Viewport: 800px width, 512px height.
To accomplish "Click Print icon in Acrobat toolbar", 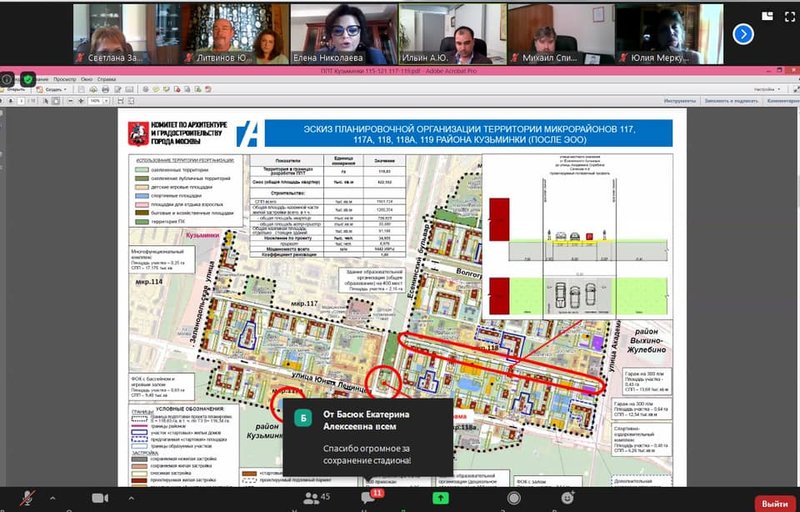I will [x=106, y=89].
